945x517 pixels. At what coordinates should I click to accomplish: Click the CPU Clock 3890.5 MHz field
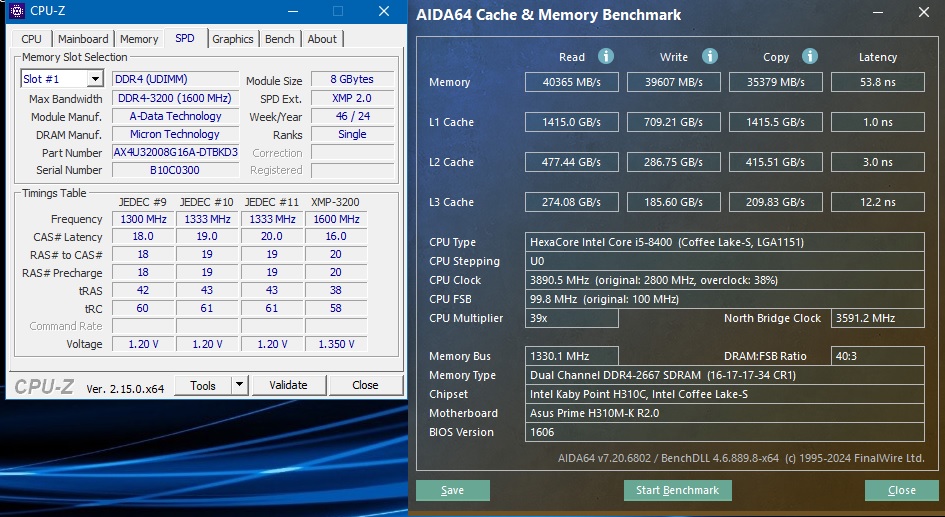tap(724, 280)
